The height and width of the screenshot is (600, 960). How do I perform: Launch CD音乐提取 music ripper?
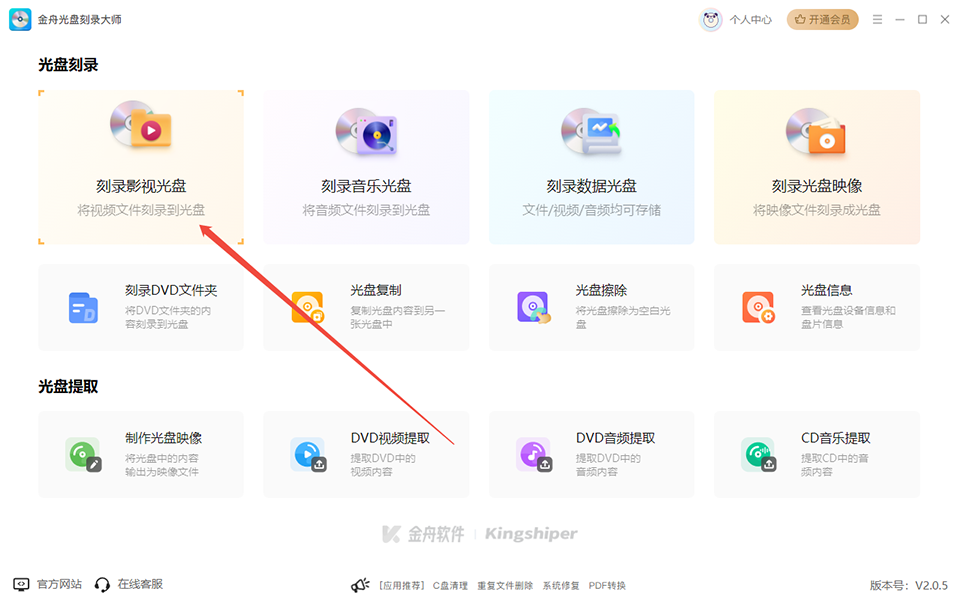(816, 453)
